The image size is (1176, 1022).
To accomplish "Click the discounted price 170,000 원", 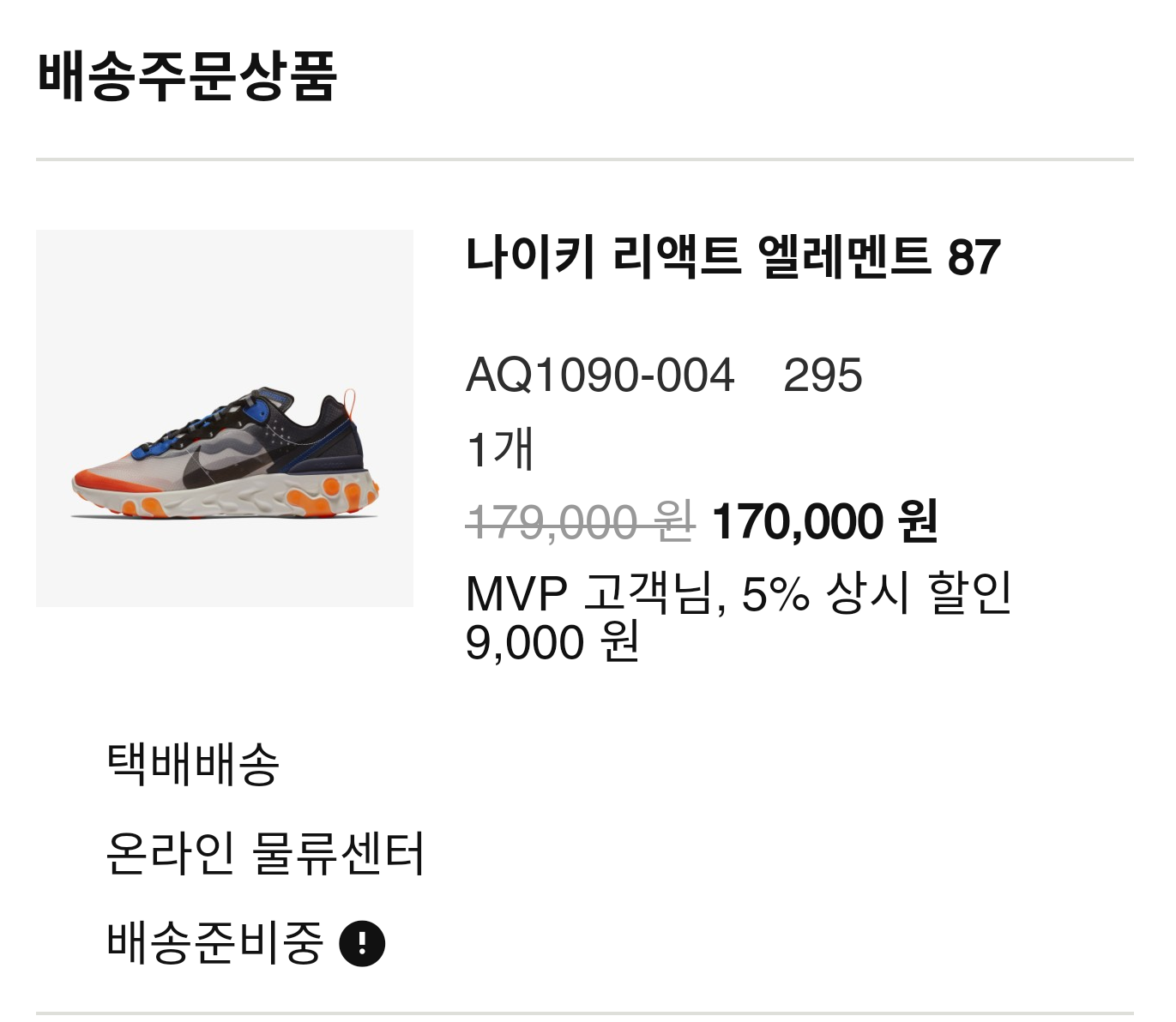I will [x=825, y=521].
